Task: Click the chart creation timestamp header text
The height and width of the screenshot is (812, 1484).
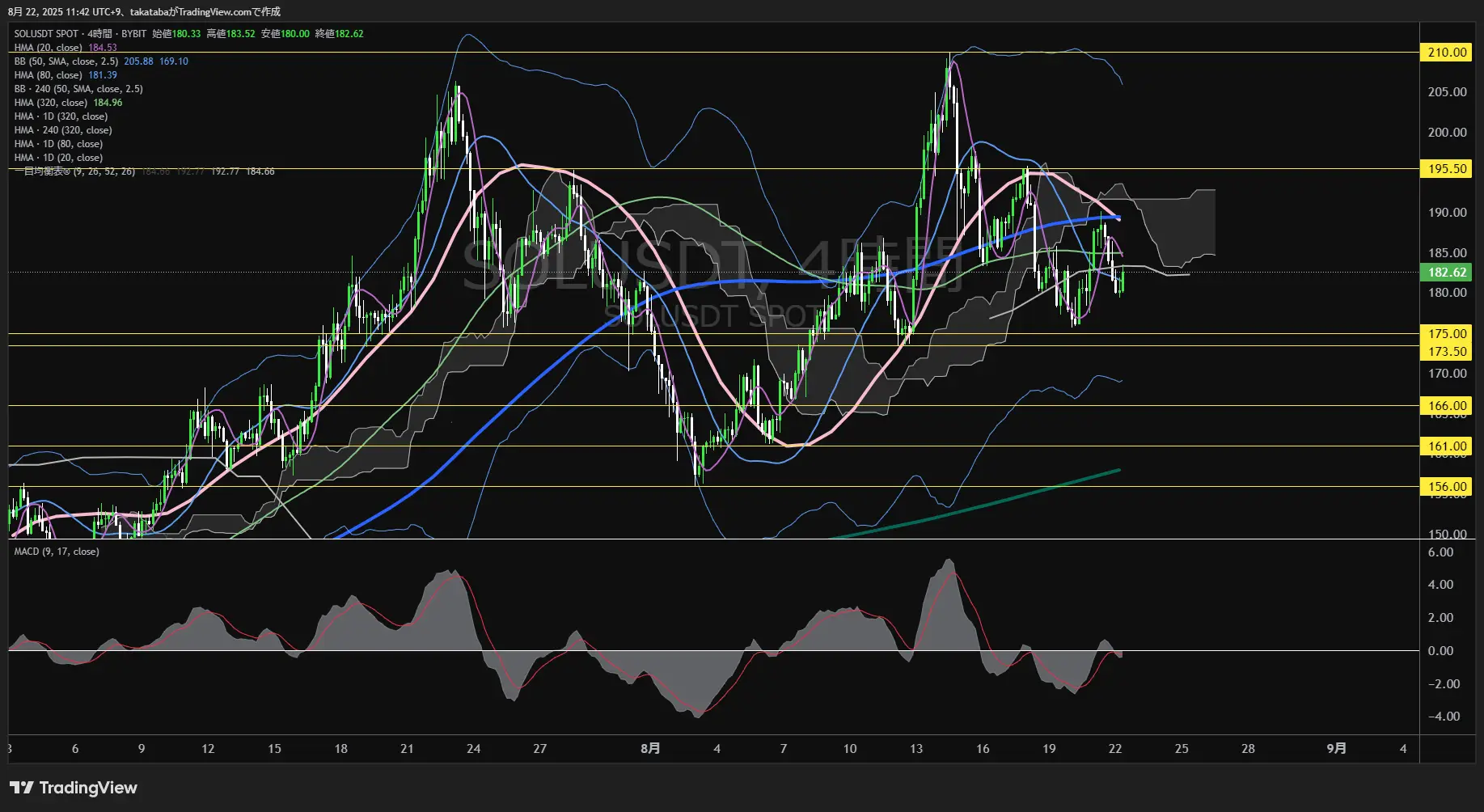Action: [x=144, y=11]
